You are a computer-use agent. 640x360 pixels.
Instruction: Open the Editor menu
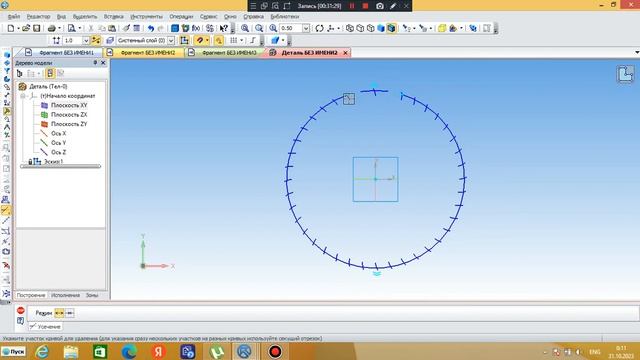[38, 16]
